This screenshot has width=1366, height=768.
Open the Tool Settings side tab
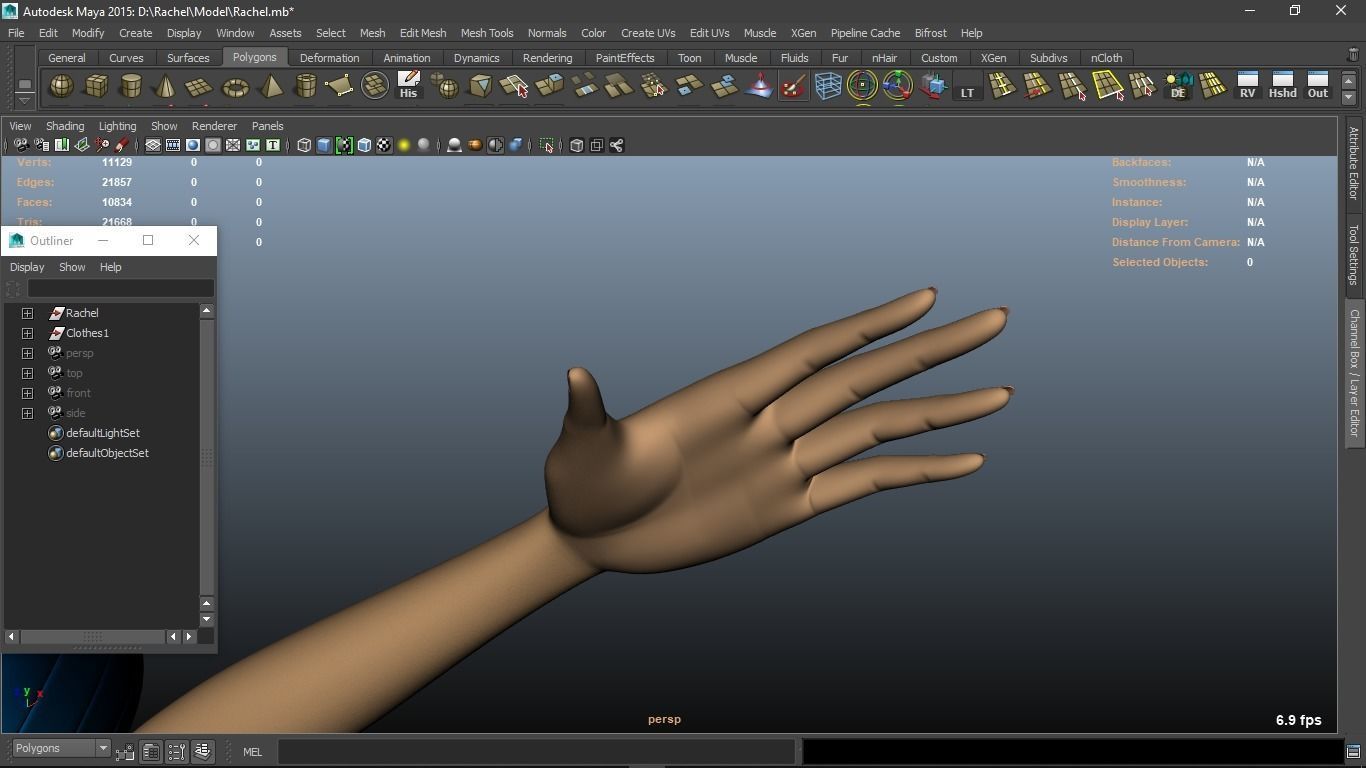[1354, 254]
